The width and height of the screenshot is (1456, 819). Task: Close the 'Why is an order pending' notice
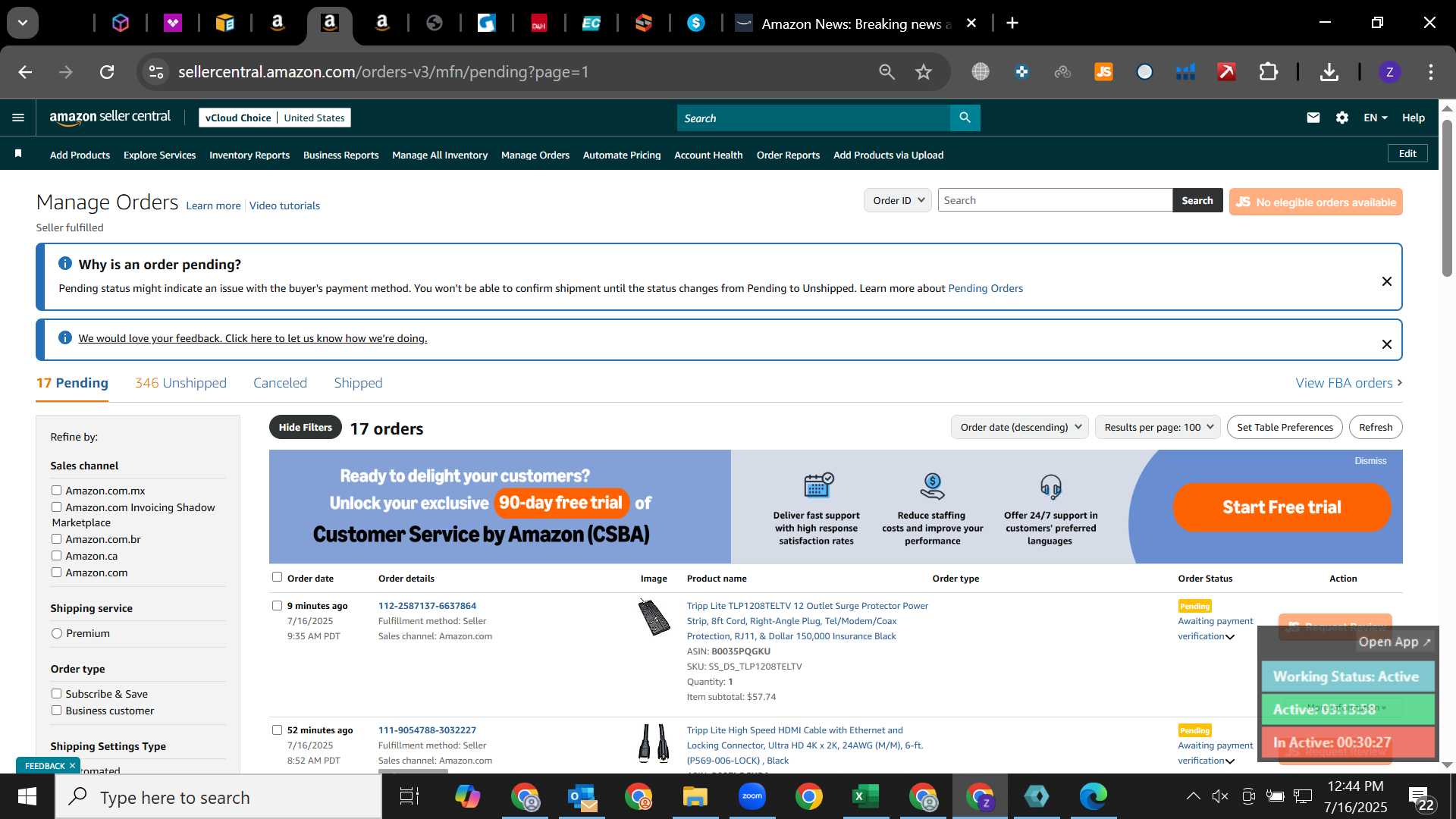(1386, 281)
